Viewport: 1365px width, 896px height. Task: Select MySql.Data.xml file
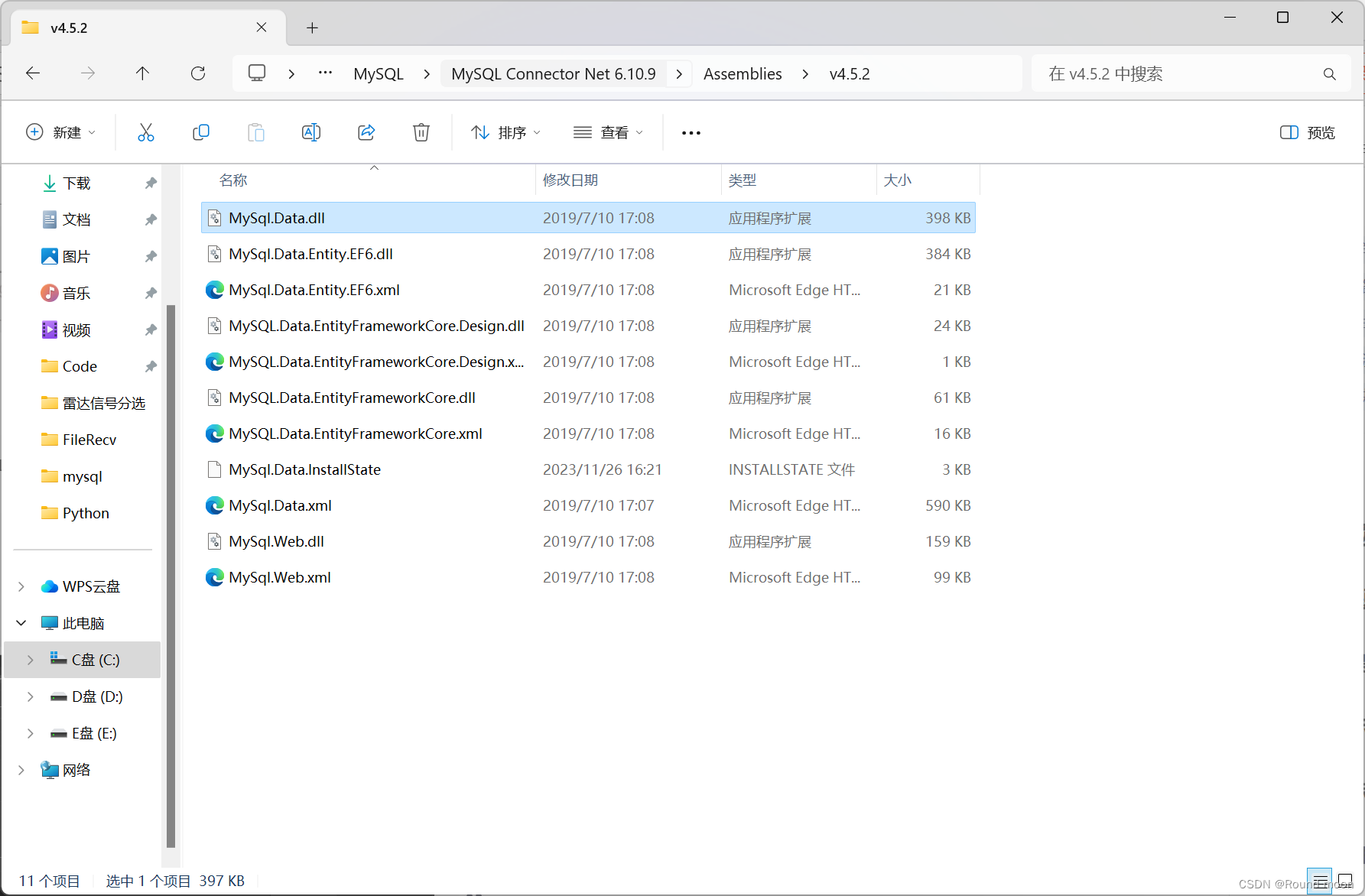[588, 505]
